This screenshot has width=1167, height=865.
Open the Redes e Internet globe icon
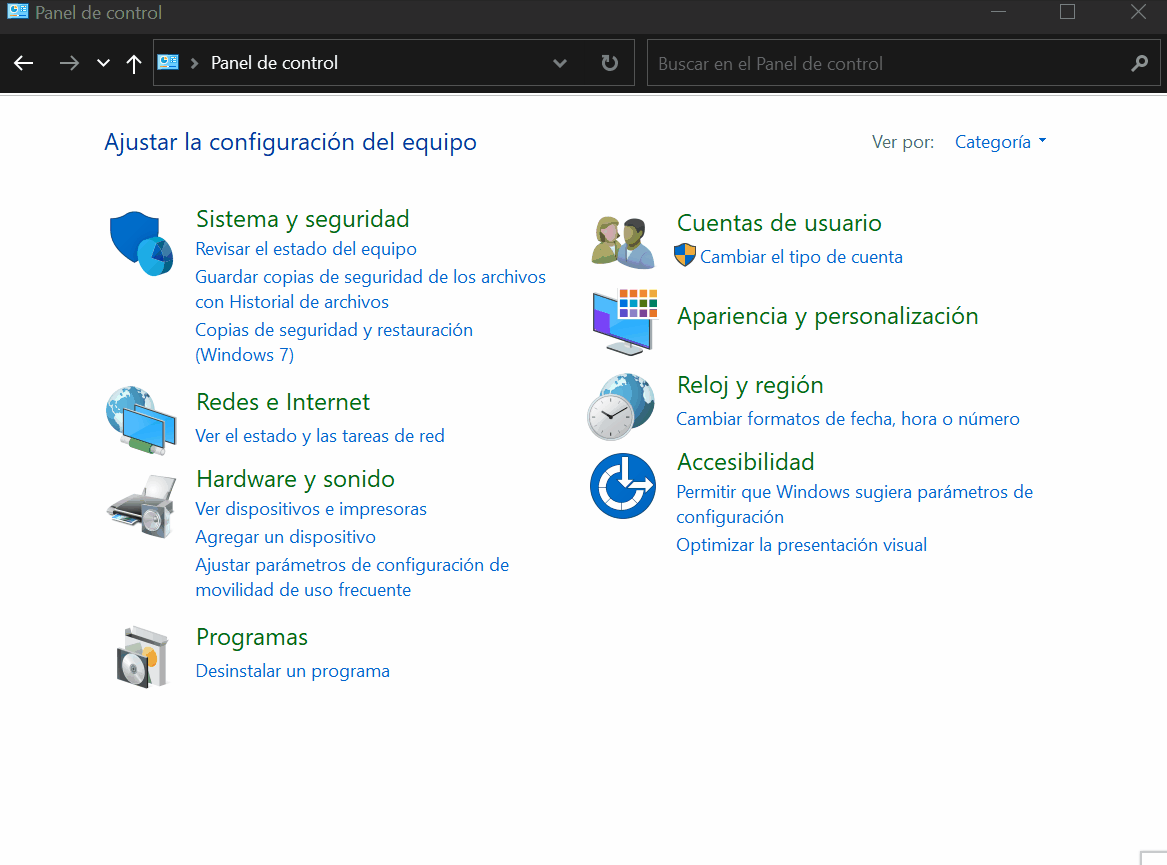tap(141, 420)
